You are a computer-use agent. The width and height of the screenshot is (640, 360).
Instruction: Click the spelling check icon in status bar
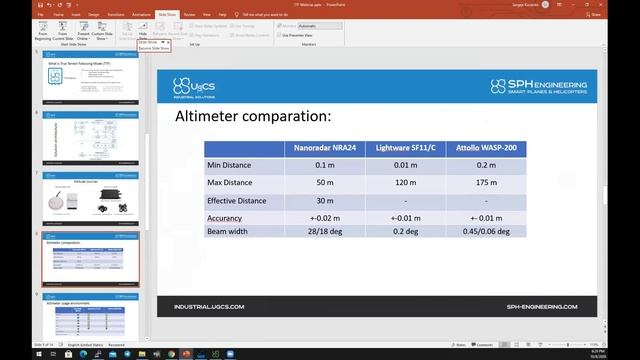pyautogui.click(x=61, y=345)
